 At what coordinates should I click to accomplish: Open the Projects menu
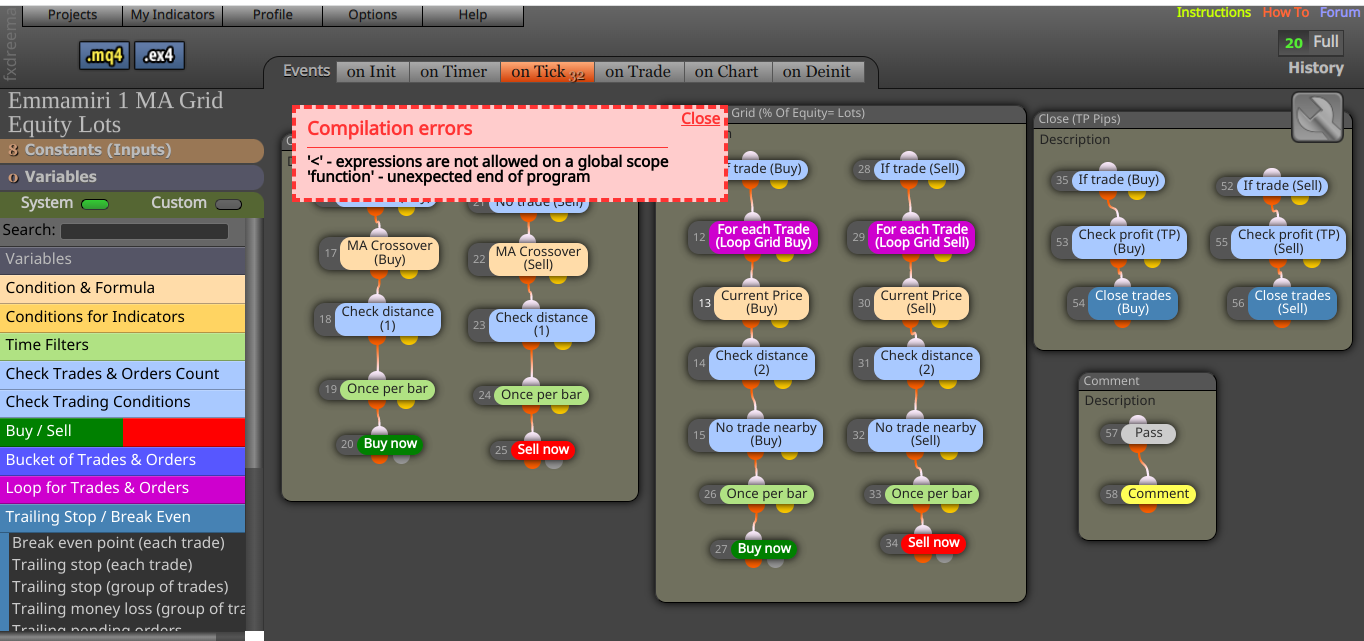pyautogui.click(x=72, y=15)
